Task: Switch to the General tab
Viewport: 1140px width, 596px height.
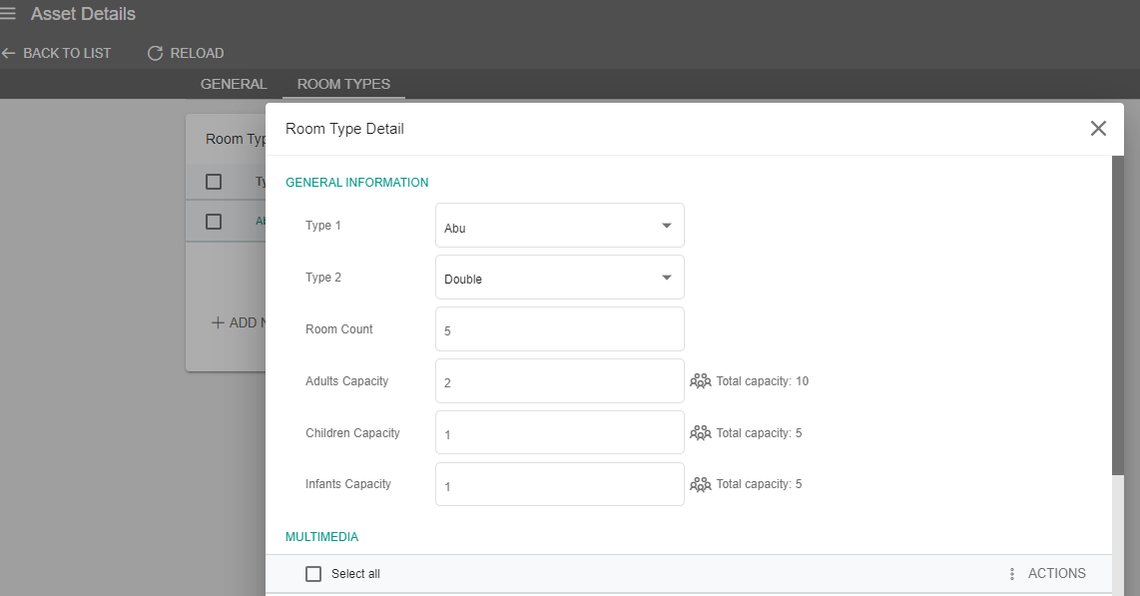Action: (234, 84)
